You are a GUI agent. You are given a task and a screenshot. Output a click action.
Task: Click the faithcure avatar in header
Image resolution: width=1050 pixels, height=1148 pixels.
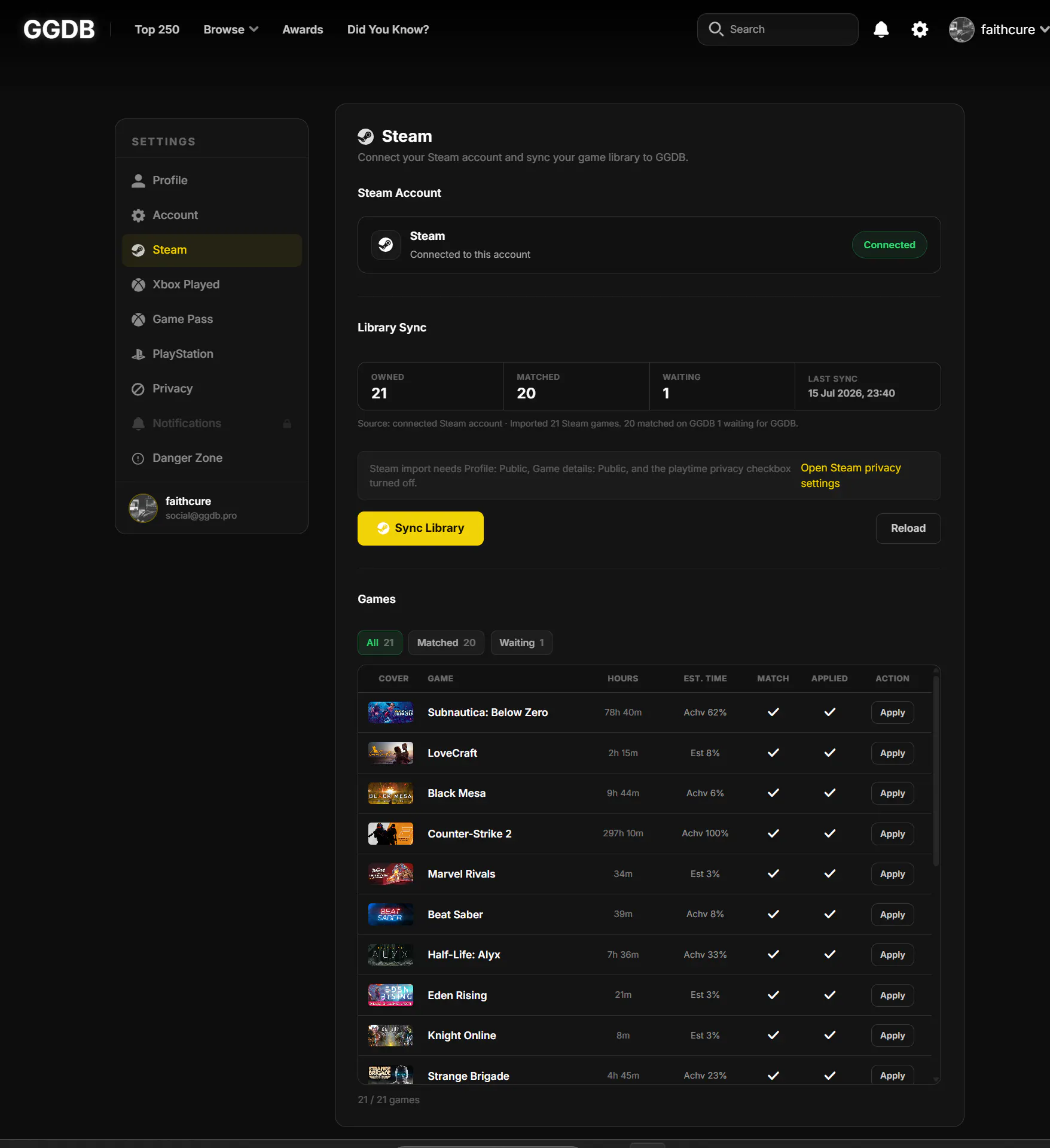pyautogui.click(x=962, y=29)
